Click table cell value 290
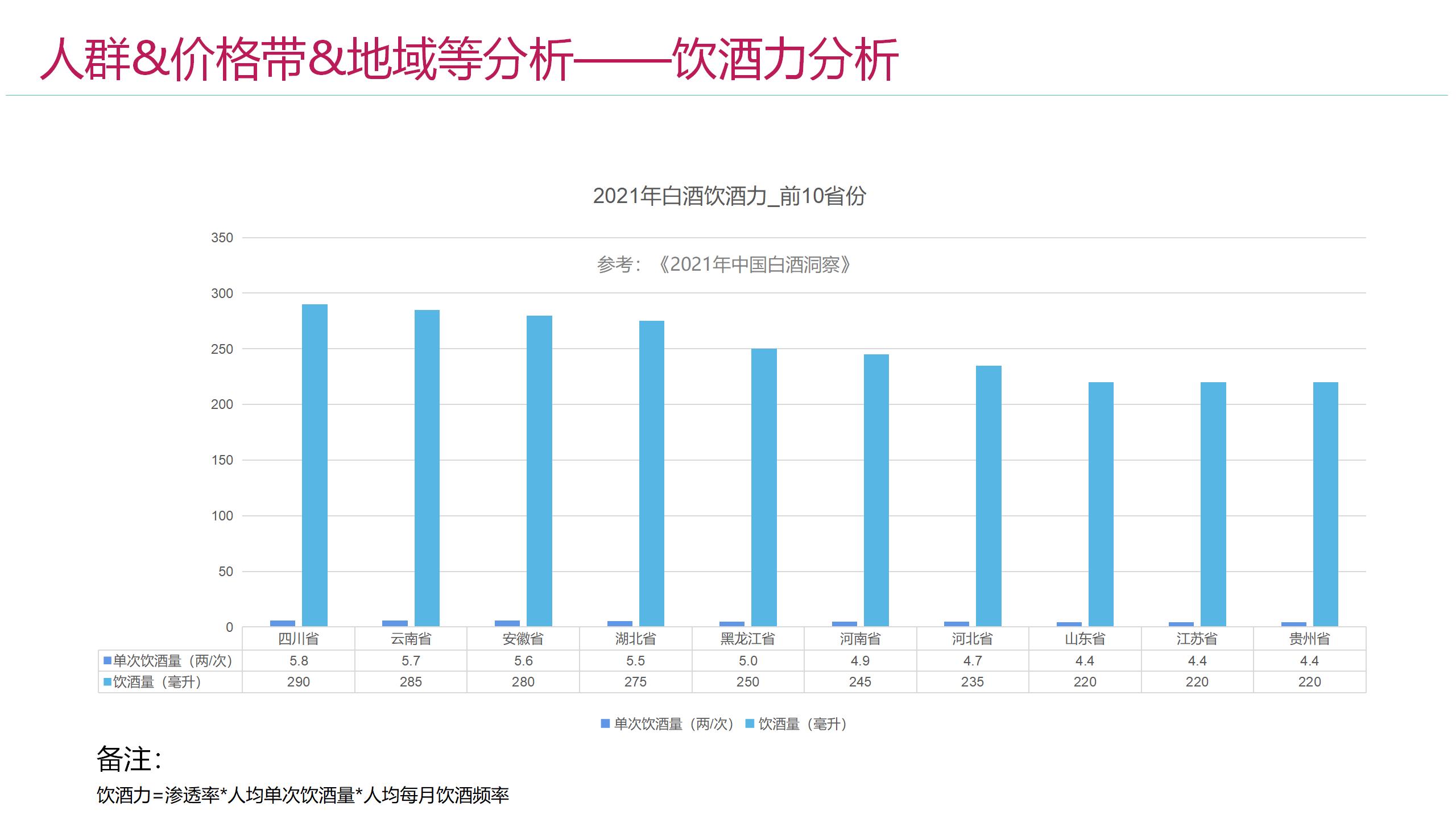Viewport: 1456px width, 819px height. [x=298, y=682]
